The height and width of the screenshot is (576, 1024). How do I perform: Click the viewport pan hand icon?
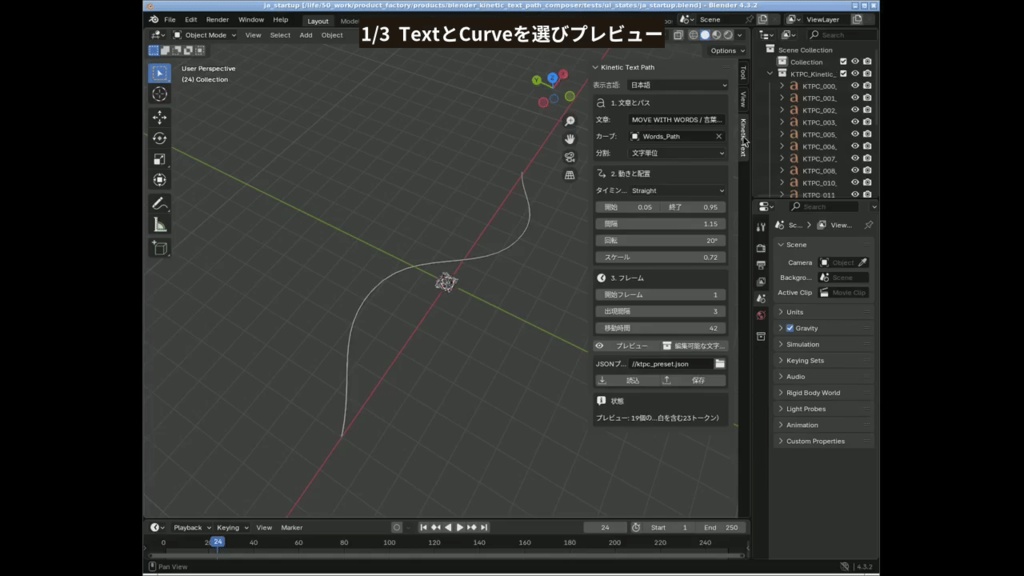(570, 139)
